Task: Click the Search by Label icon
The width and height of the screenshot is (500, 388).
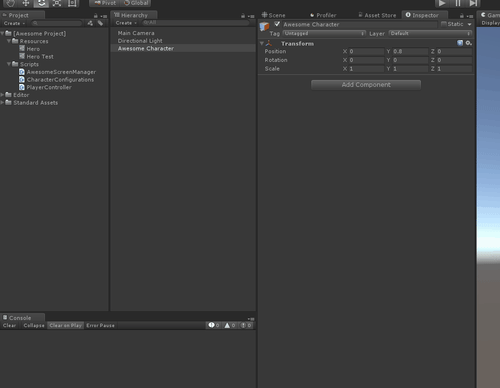Action: tap(100, 23)
